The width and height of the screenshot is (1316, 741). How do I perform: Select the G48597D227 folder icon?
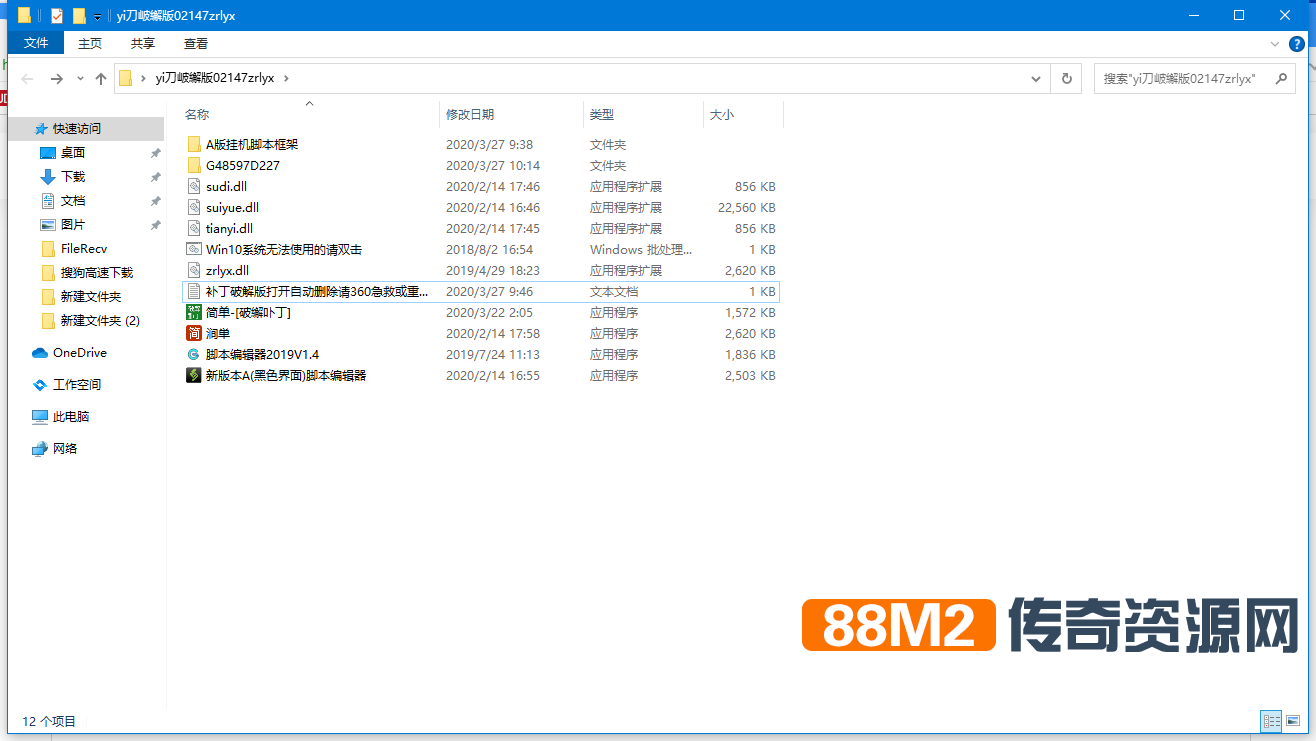[194, 165]
